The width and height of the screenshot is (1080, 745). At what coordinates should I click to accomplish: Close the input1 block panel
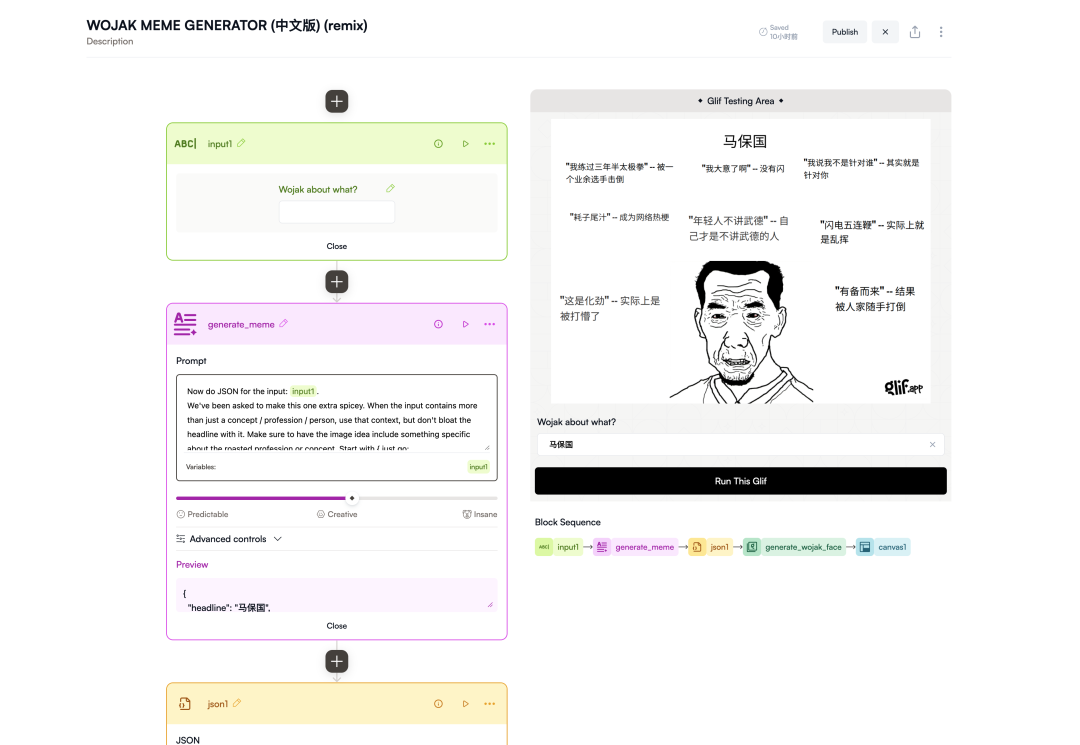tap(336, 246)
